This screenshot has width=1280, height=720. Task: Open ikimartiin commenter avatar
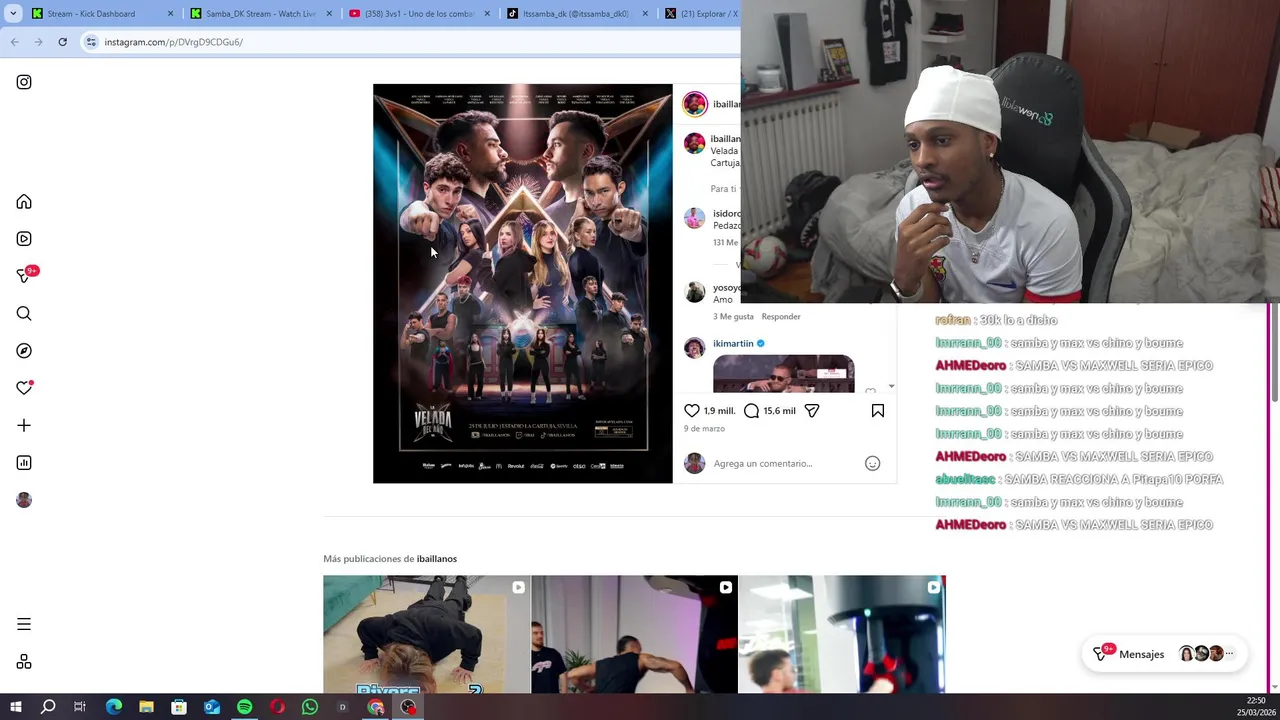(694, 348)
